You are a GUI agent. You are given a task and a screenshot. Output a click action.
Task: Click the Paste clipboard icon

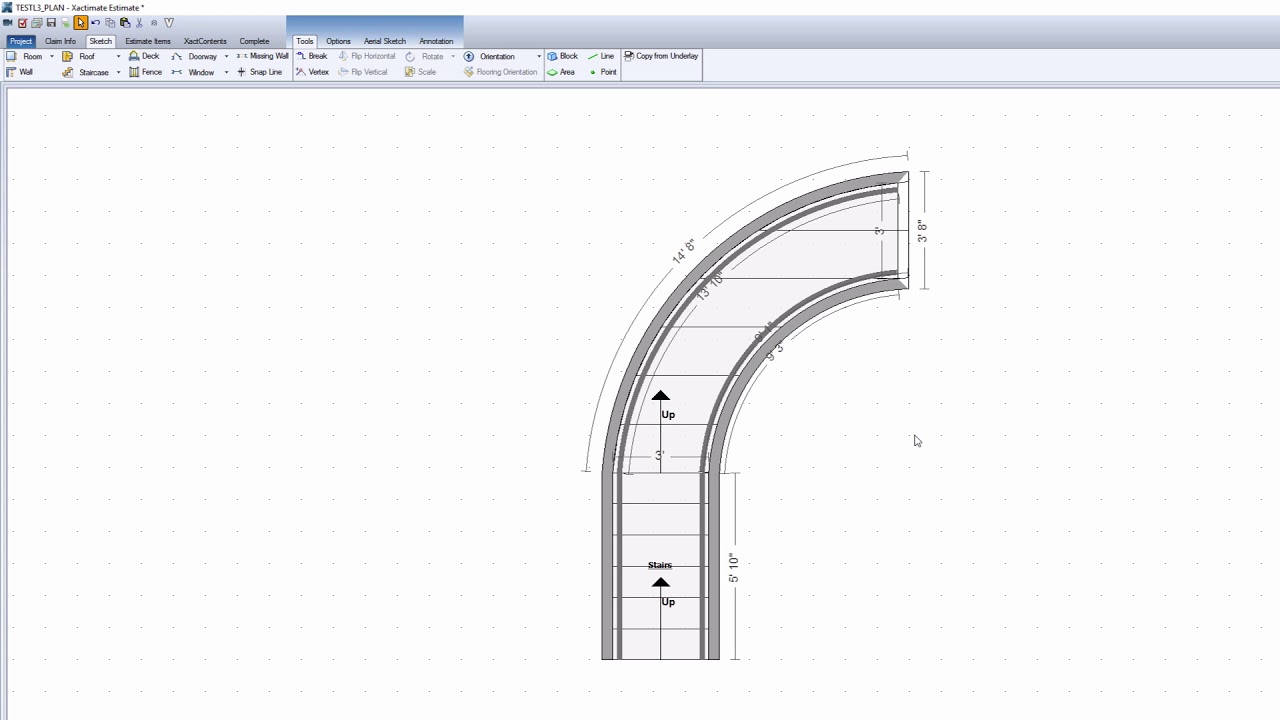coord(125,22)
